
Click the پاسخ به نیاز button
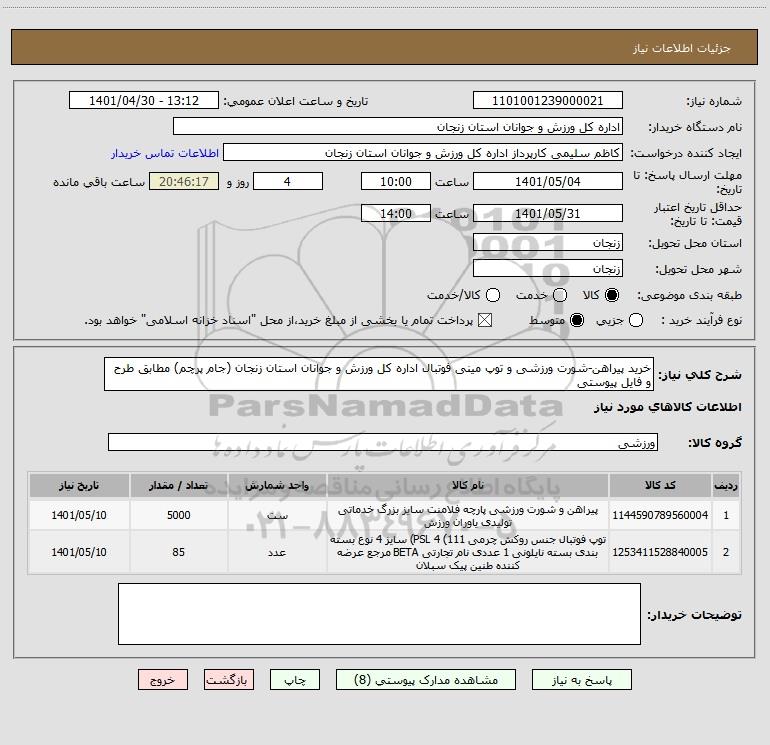(x=582, y=680)
